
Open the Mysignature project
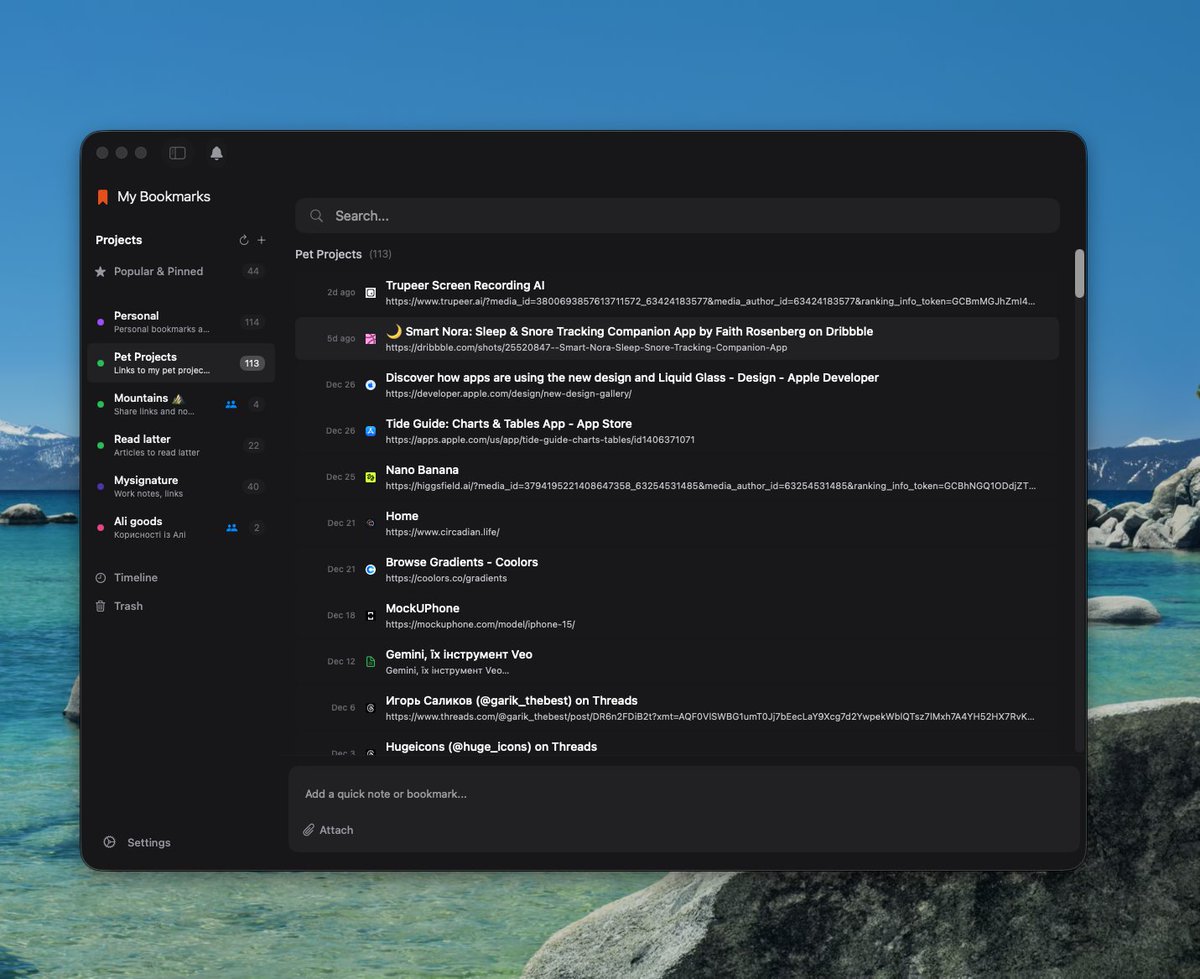coord(180,487)
